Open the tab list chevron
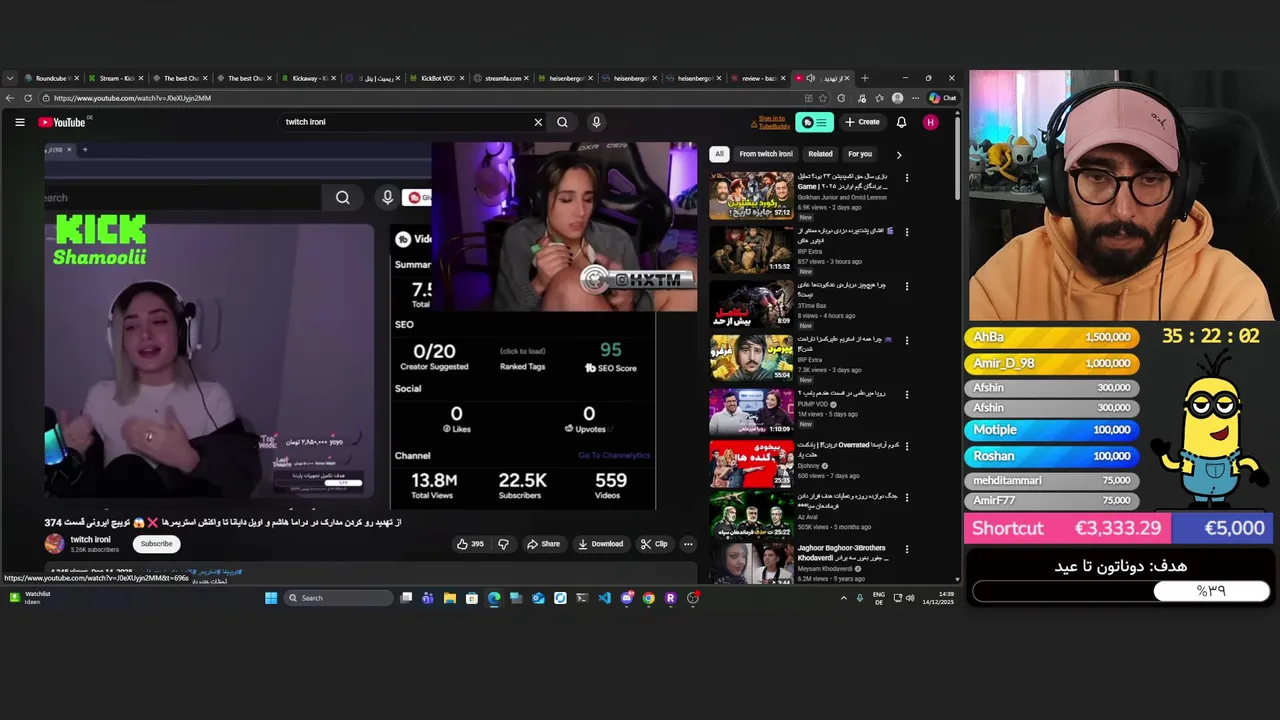The width and height of the screenshot is (1280, 720). 10,78
